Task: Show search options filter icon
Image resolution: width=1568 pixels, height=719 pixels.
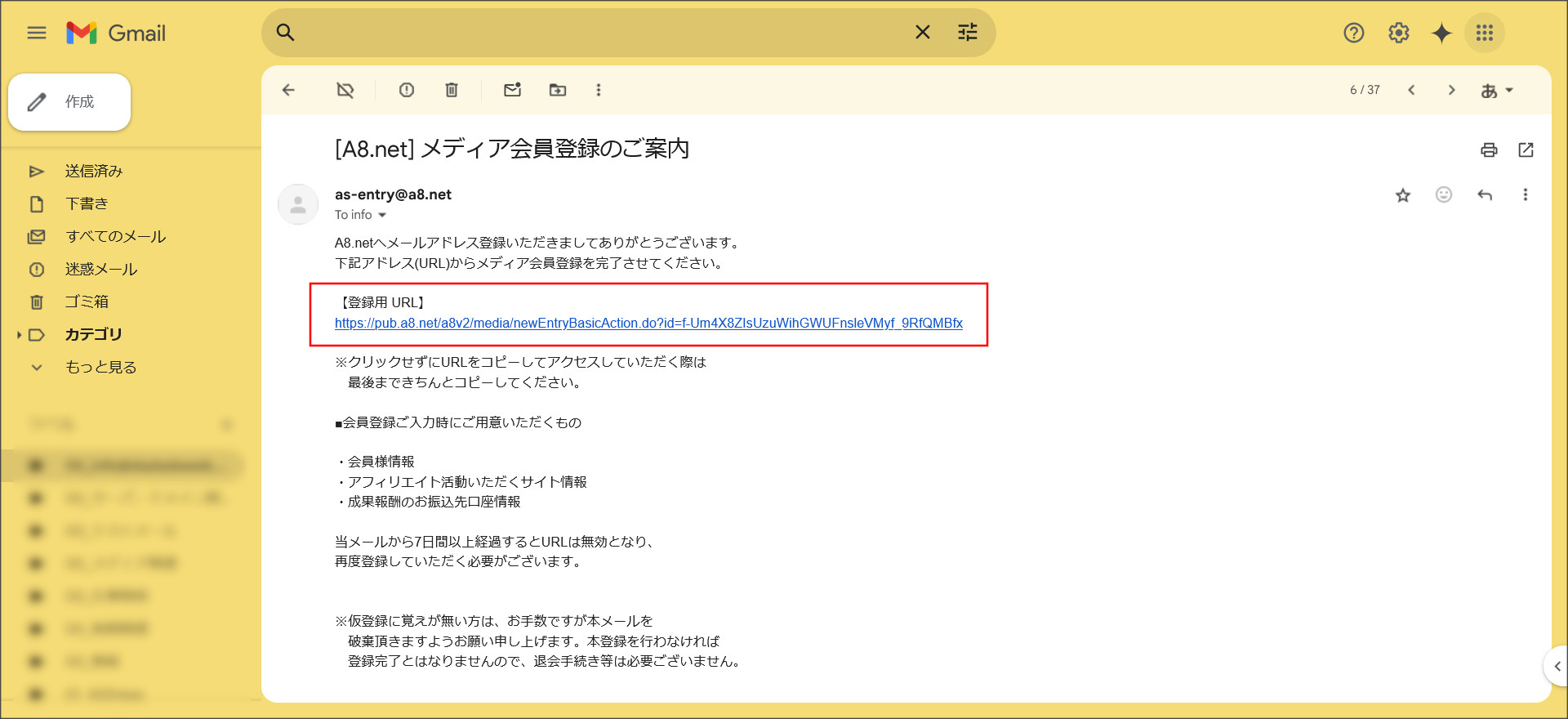Action: (x=968, y=33)
